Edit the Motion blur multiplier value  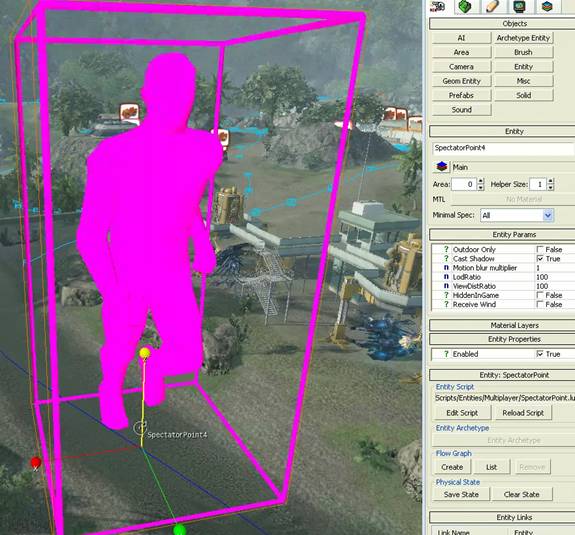tap(555, 268)
